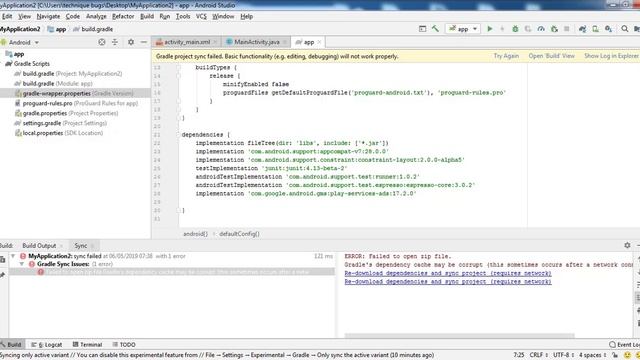This screenshot has height=360, width=640.
Task: Click the defaultConfig() breadcrumb
Action: tap(239, 234)
